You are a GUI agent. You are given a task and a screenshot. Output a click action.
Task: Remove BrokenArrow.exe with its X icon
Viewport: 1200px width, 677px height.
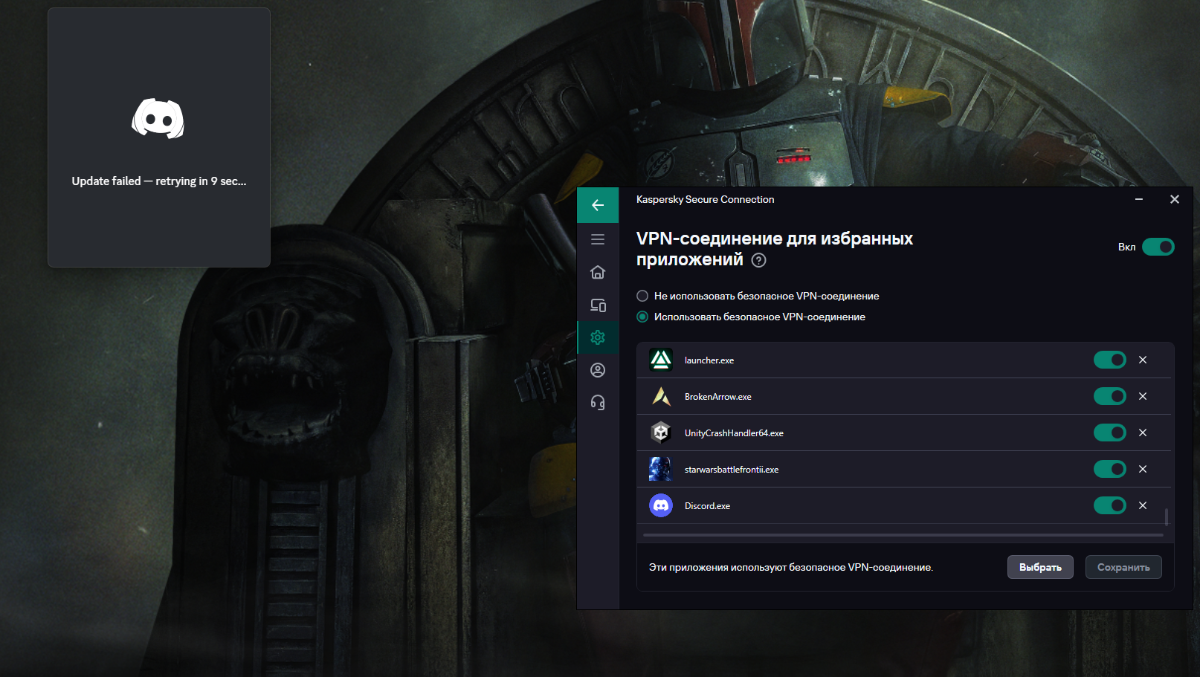coord(1143,396)
